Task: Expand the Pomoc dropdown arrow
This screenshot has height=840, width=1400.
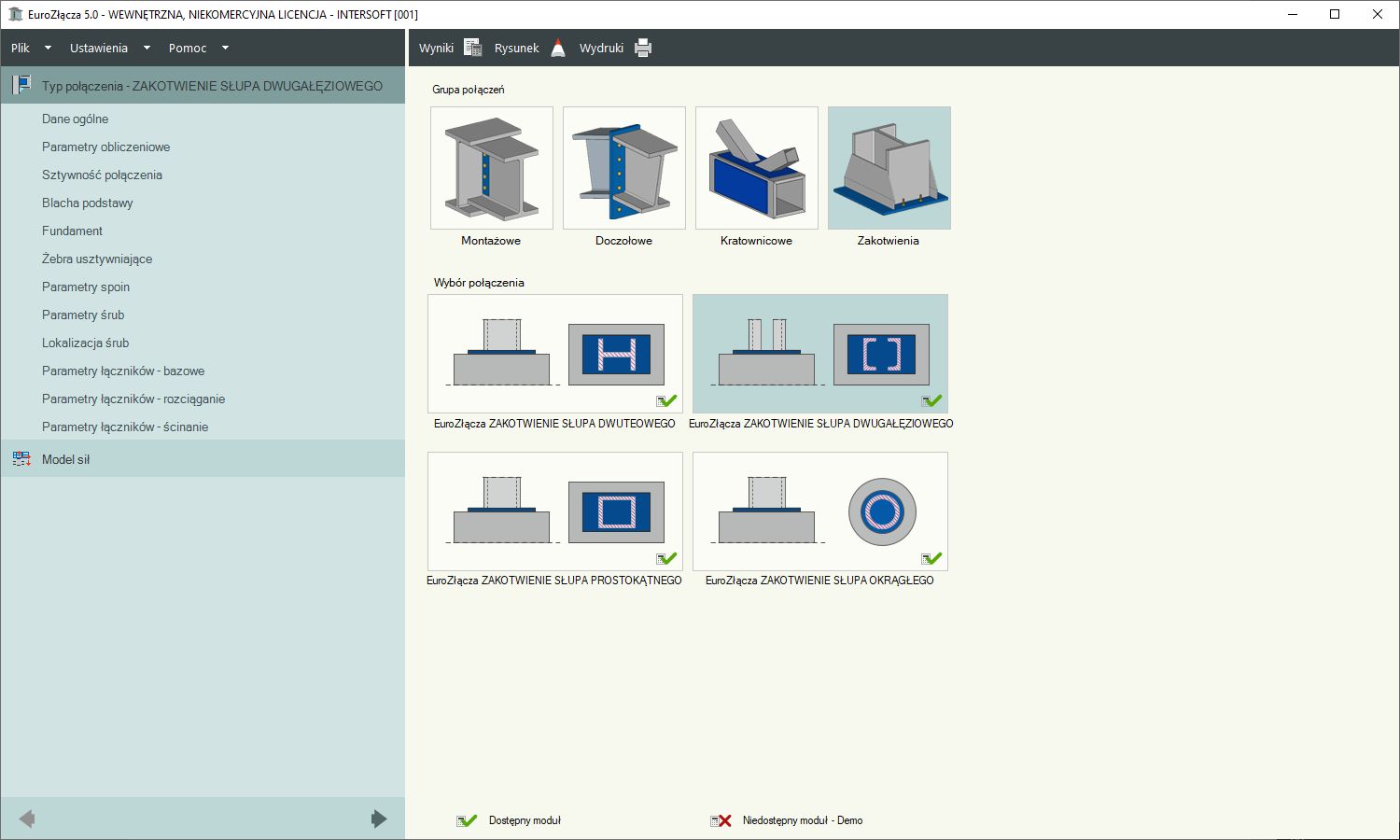Action: point(225,48)
